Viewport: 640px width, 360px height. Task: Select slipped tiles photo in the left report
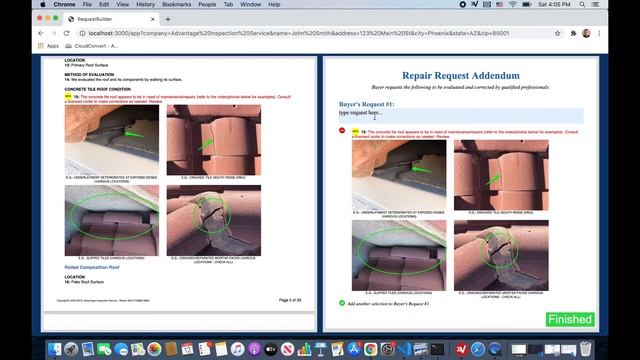[112, 220]
